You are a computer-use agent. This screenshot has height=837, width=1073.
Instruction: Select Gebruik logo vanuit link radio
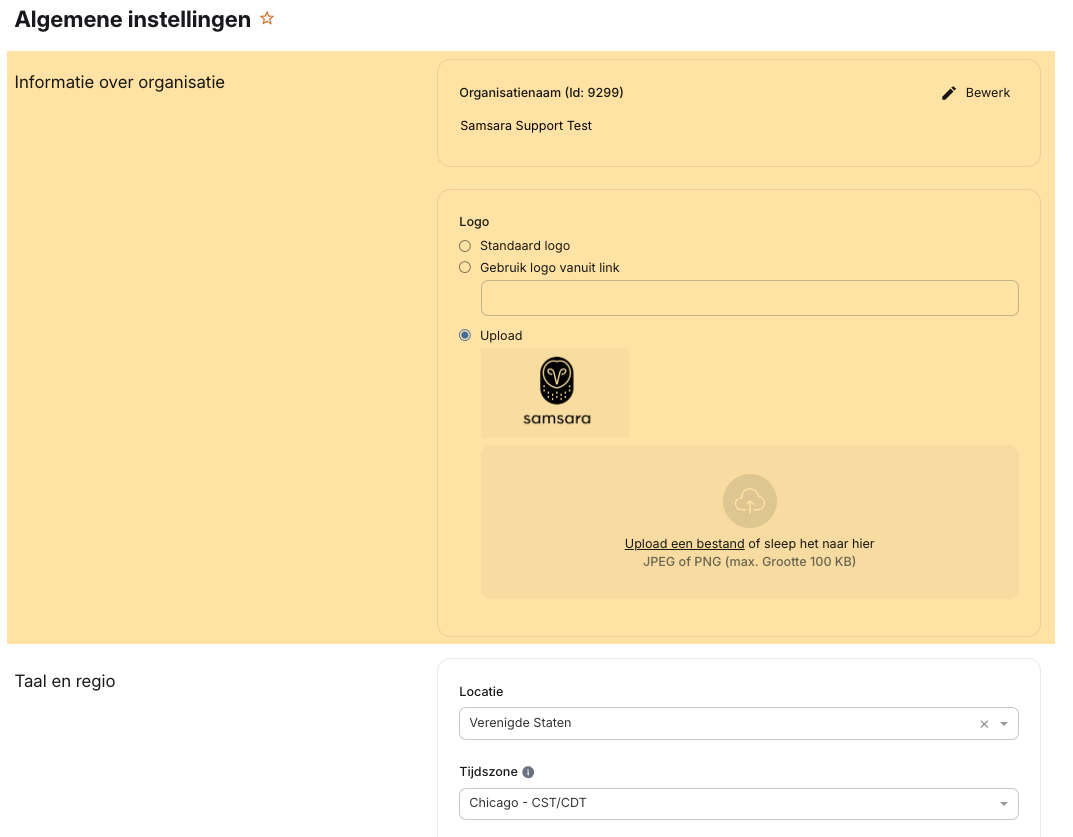tap(465, 268)
